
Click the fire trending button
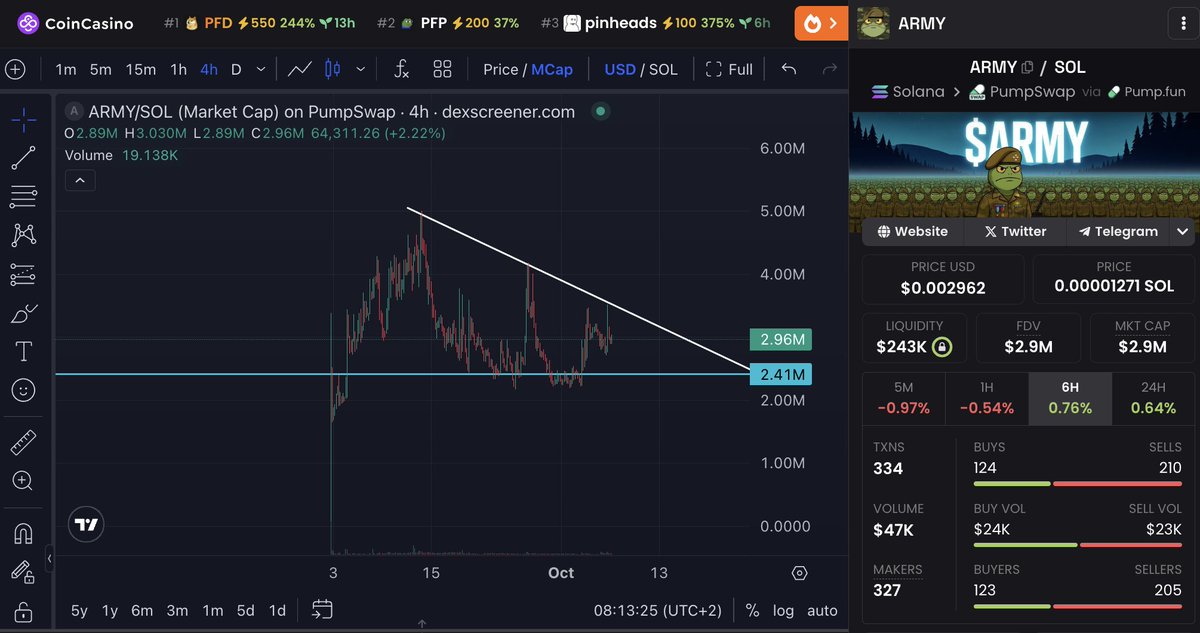coord(820,23)
